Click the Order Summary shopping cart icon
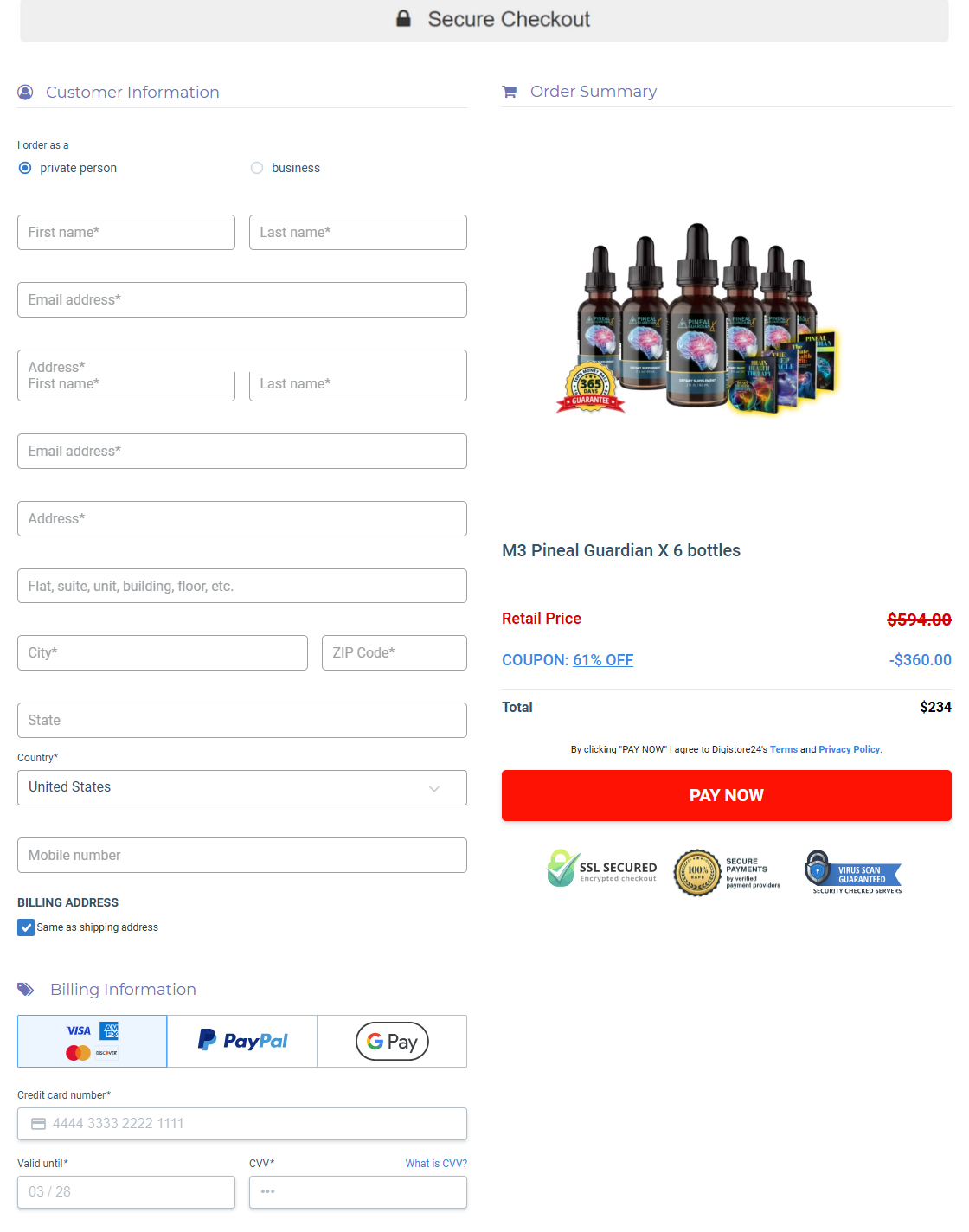Viewport: 969px width, 1232px height. [510, 91]
